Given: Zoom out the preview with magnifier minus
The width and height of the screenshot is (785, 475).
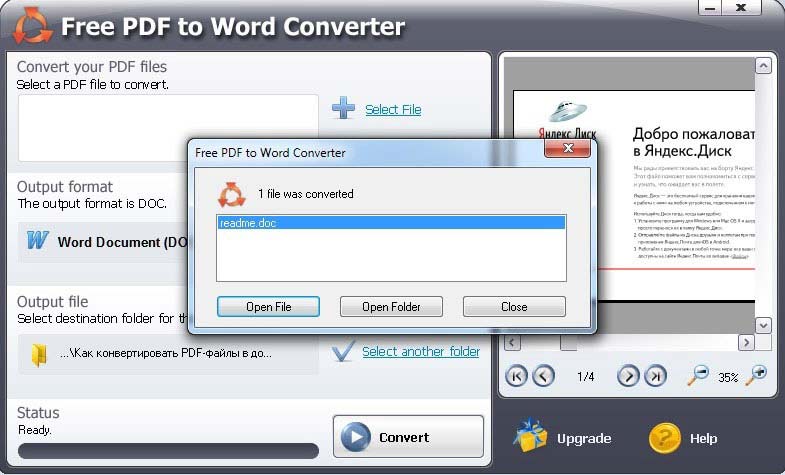Looking at the screenshot, I should [698, 375].
